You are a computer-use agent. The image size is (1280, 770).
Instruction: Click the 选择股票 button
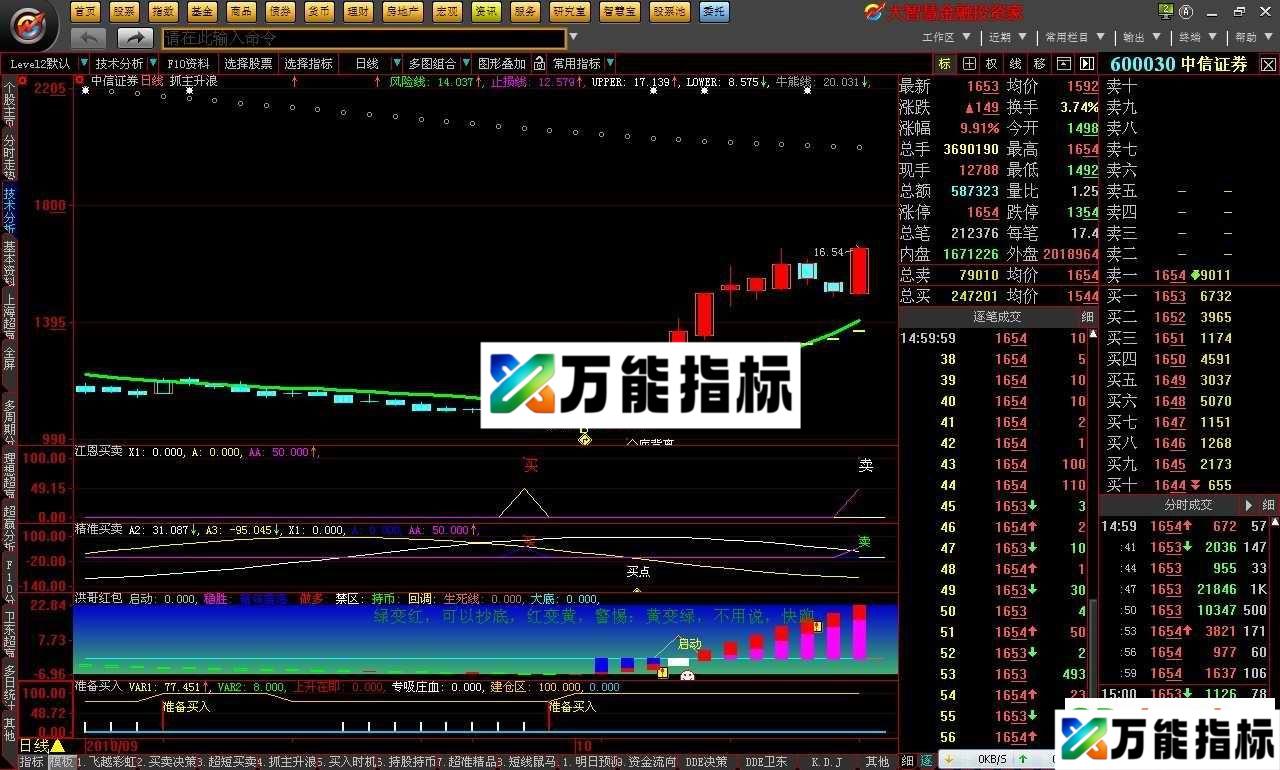[x=251, y=63]
